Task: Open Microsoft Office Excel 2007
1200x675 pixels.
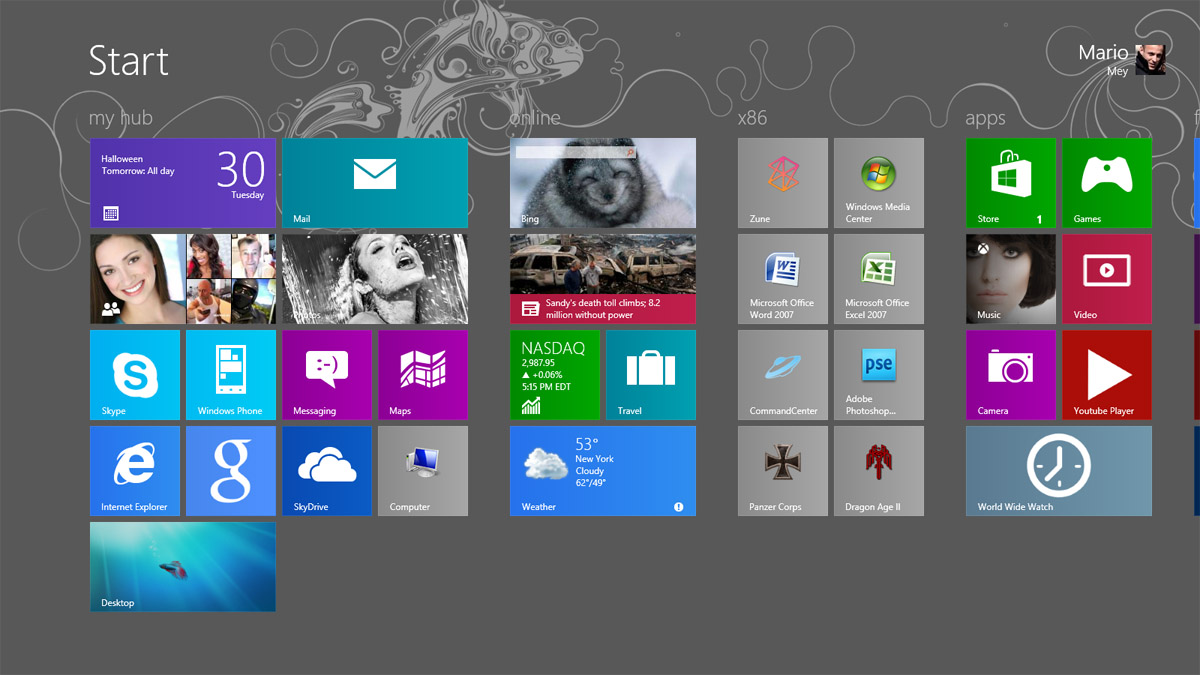Action: pyautogui.click(x=879, y=279)
